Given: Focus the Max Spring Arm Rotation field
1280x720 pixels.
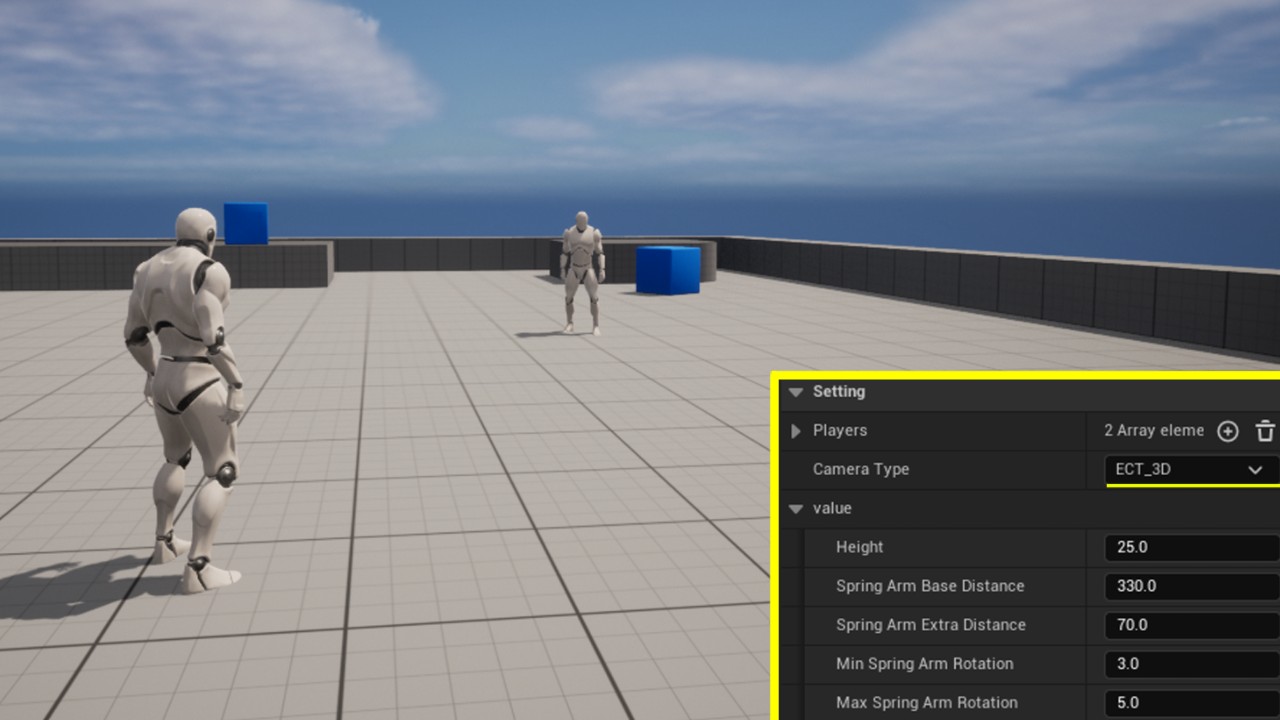Looking at the screenshot, I should [1190, 703].
